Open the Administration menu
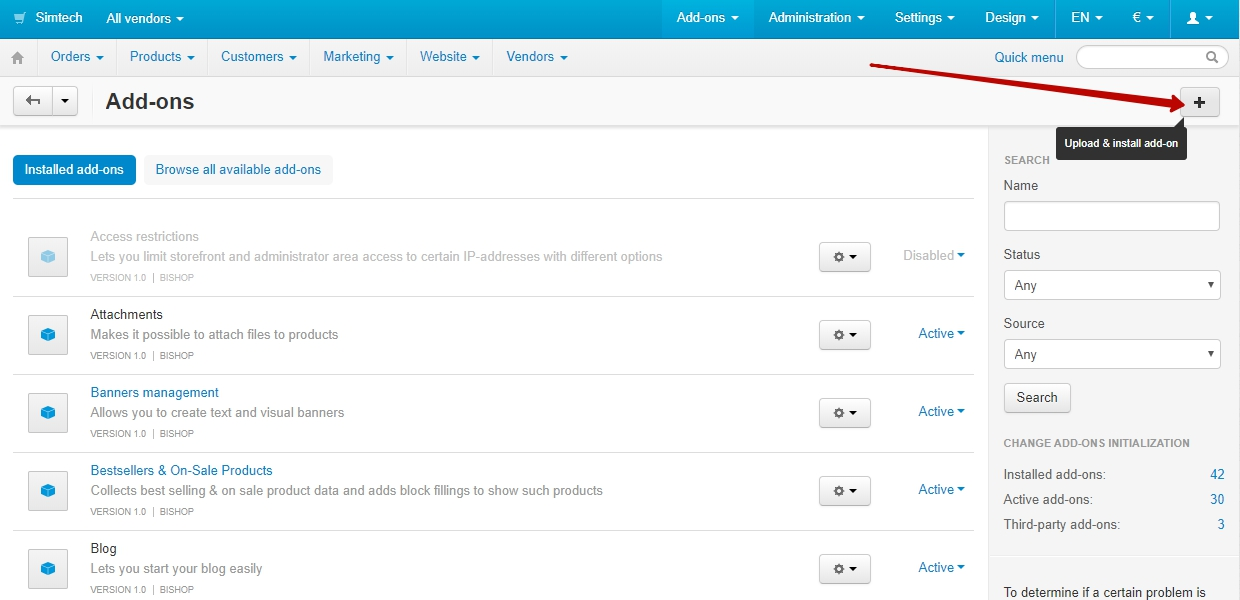Viewport: 1240px width, 600px height. [816, 18]
